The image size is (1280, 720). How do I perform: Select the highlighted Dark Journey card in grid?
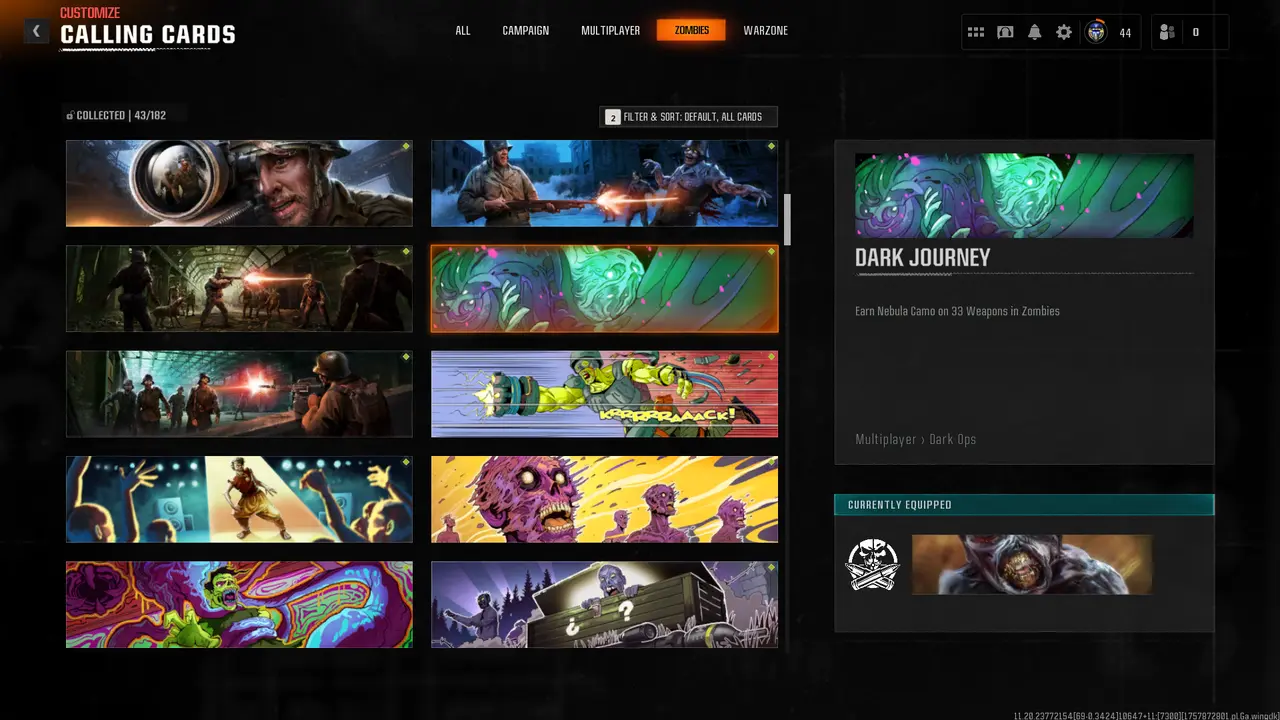604,289
